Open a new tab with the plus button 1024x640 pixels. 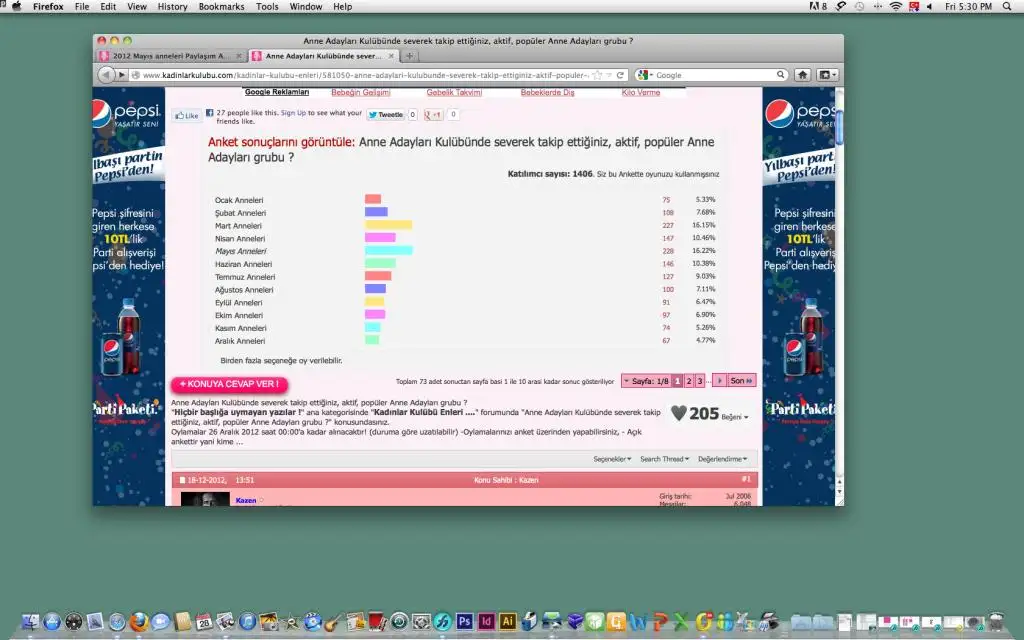point(409,56)
